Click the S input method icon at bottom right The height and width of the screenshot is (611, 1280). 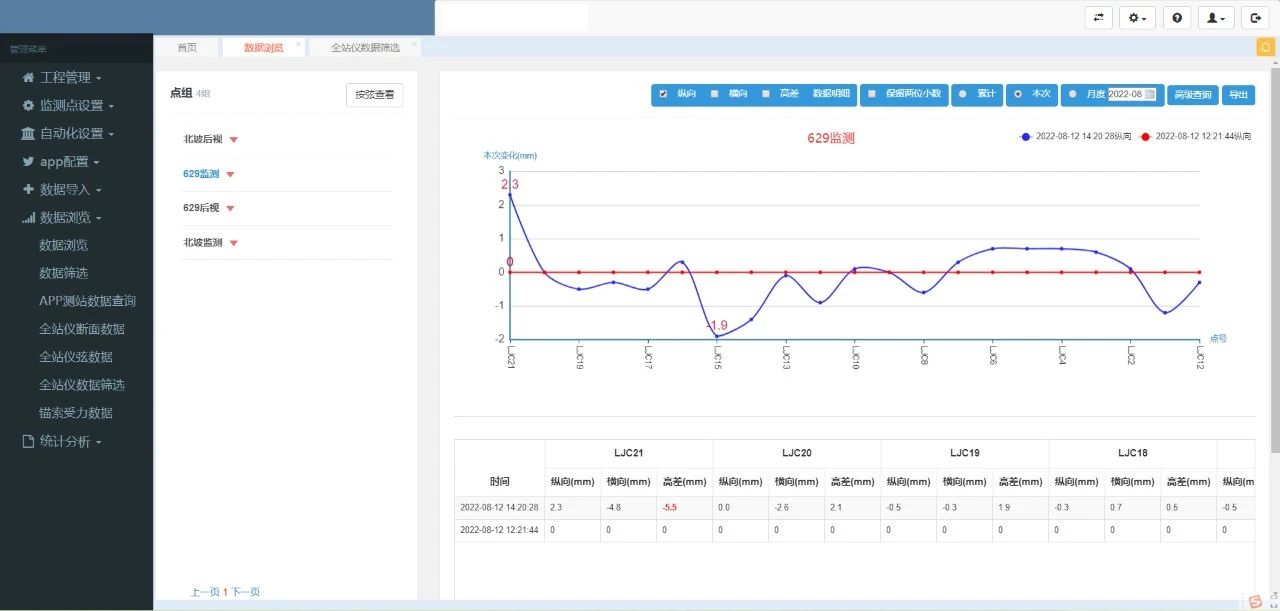pos(1254,601)
